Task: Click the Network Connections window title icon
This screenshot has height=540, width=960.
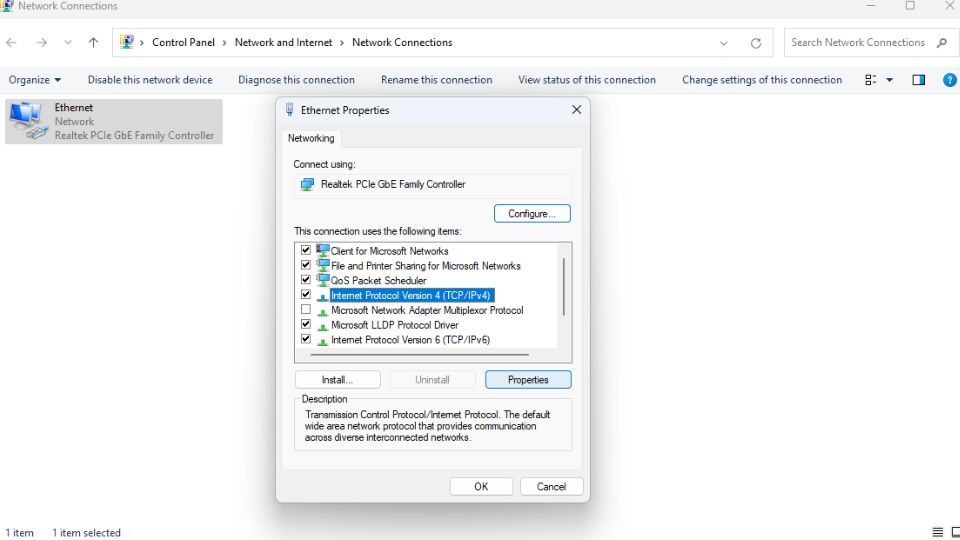Action: 7,6
